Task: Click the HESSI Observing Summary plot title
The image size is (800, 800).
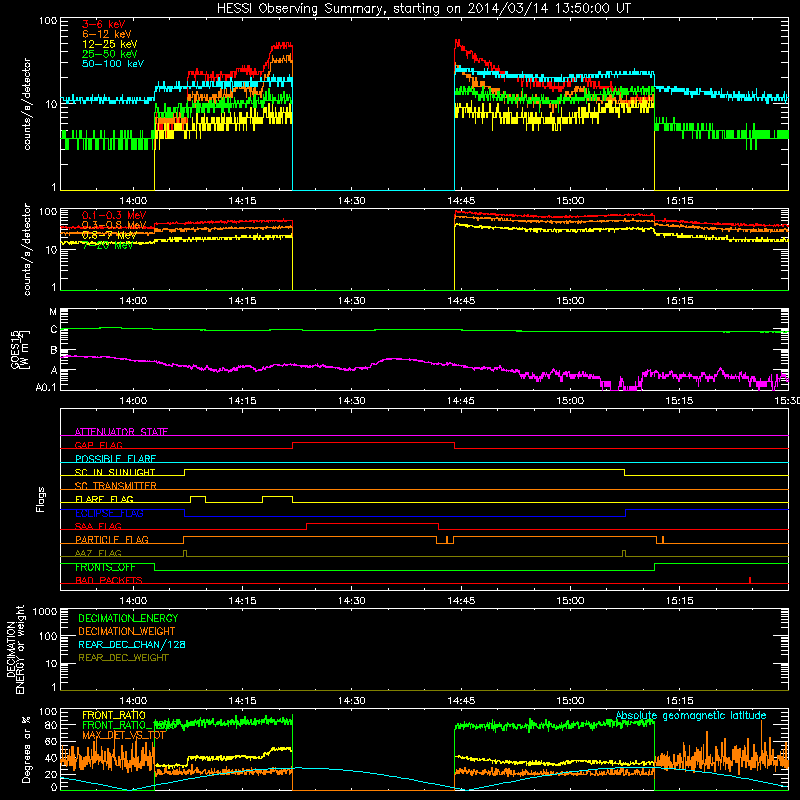Action: 424,9
